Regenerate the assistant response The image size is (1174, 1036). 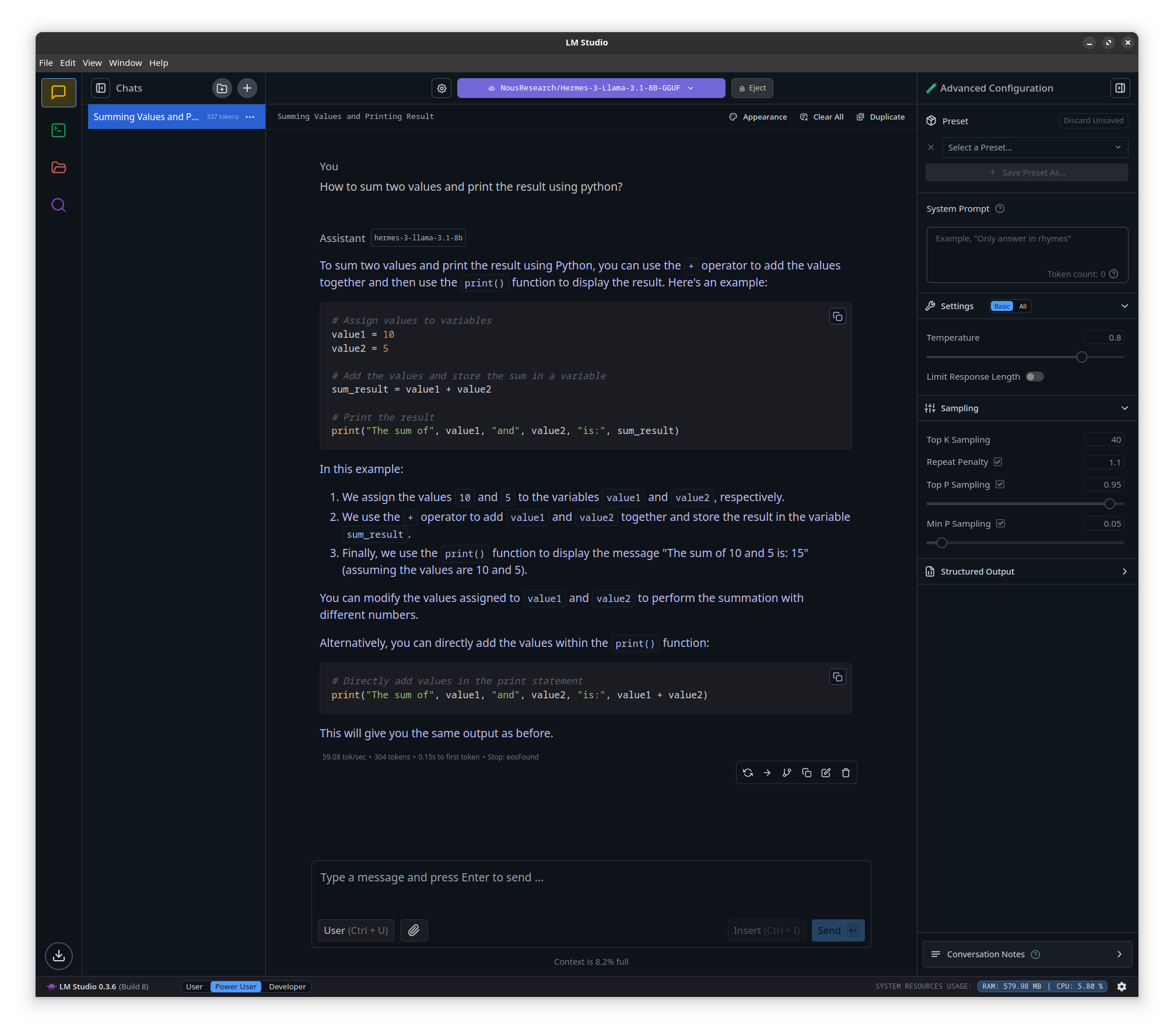(x=748, y=772)
